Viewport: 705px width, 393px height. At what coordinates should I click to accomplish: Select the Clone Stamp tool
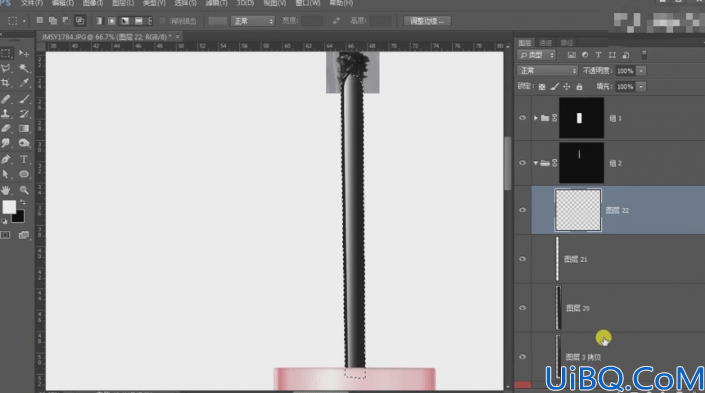(6, 114)
